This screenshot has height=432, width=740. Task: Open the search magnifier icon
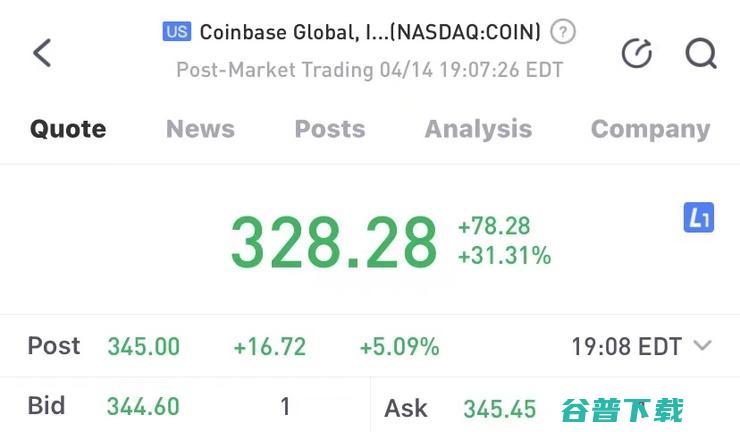coord(701,53)
